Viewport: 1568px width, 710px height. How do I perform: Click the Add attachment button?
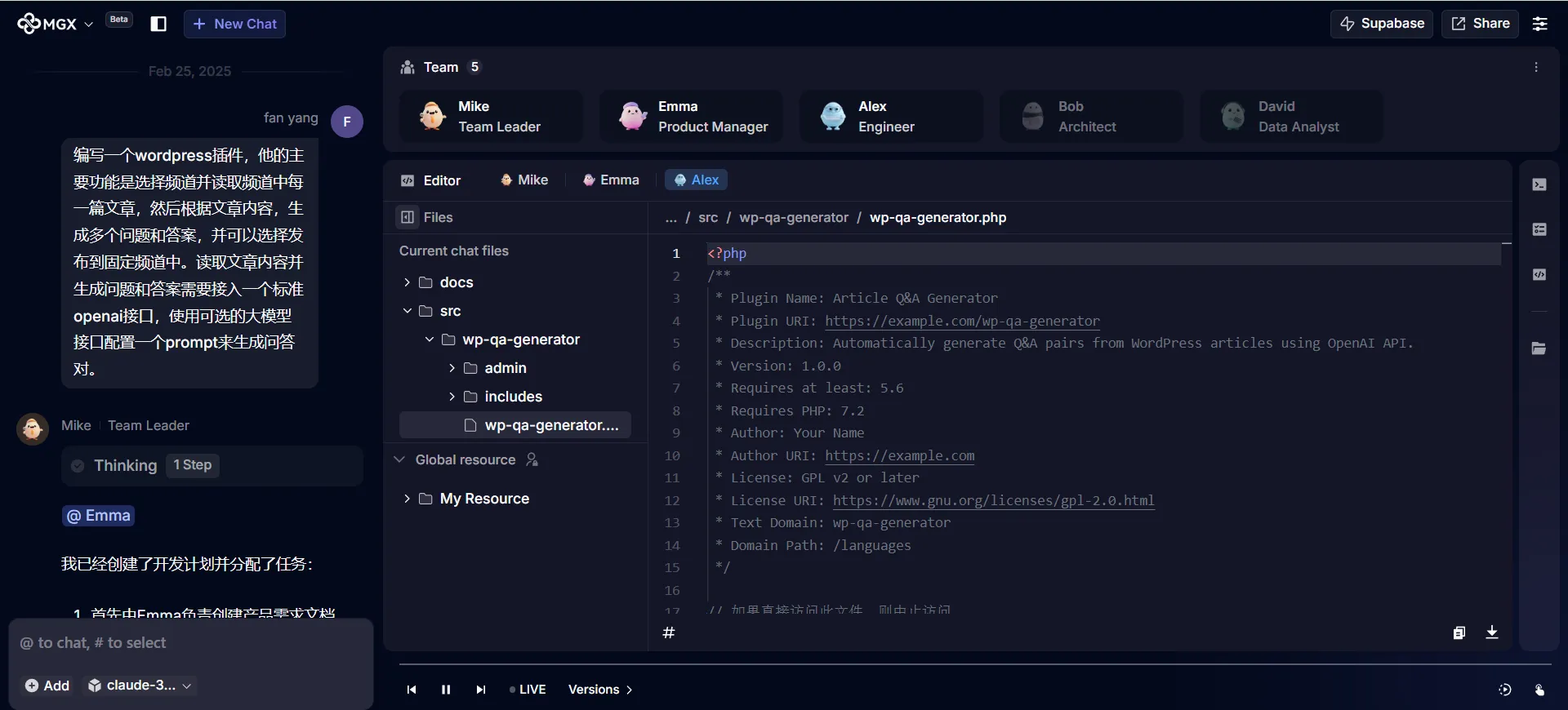click(47, 686)
